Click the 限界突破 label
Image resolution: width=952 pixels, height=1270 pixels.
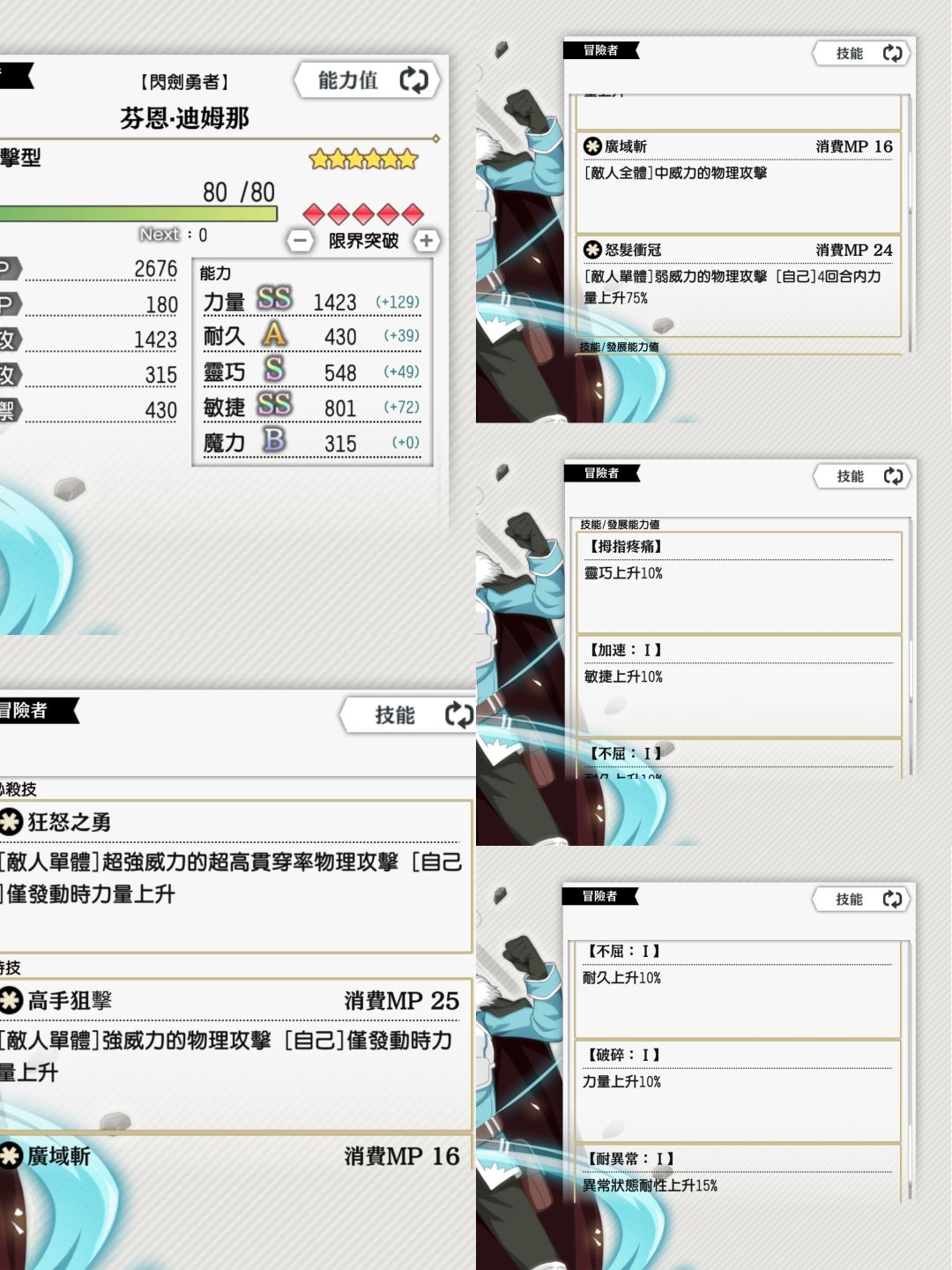click(363, 240)
